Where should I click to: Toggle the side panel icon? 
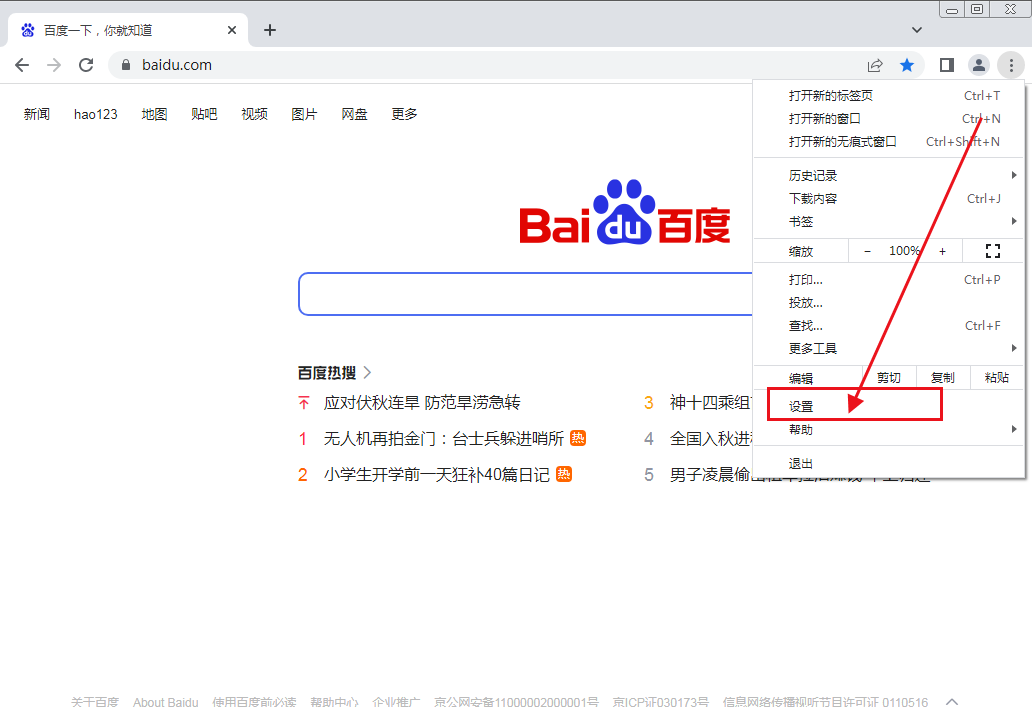(x=946, y=65)
